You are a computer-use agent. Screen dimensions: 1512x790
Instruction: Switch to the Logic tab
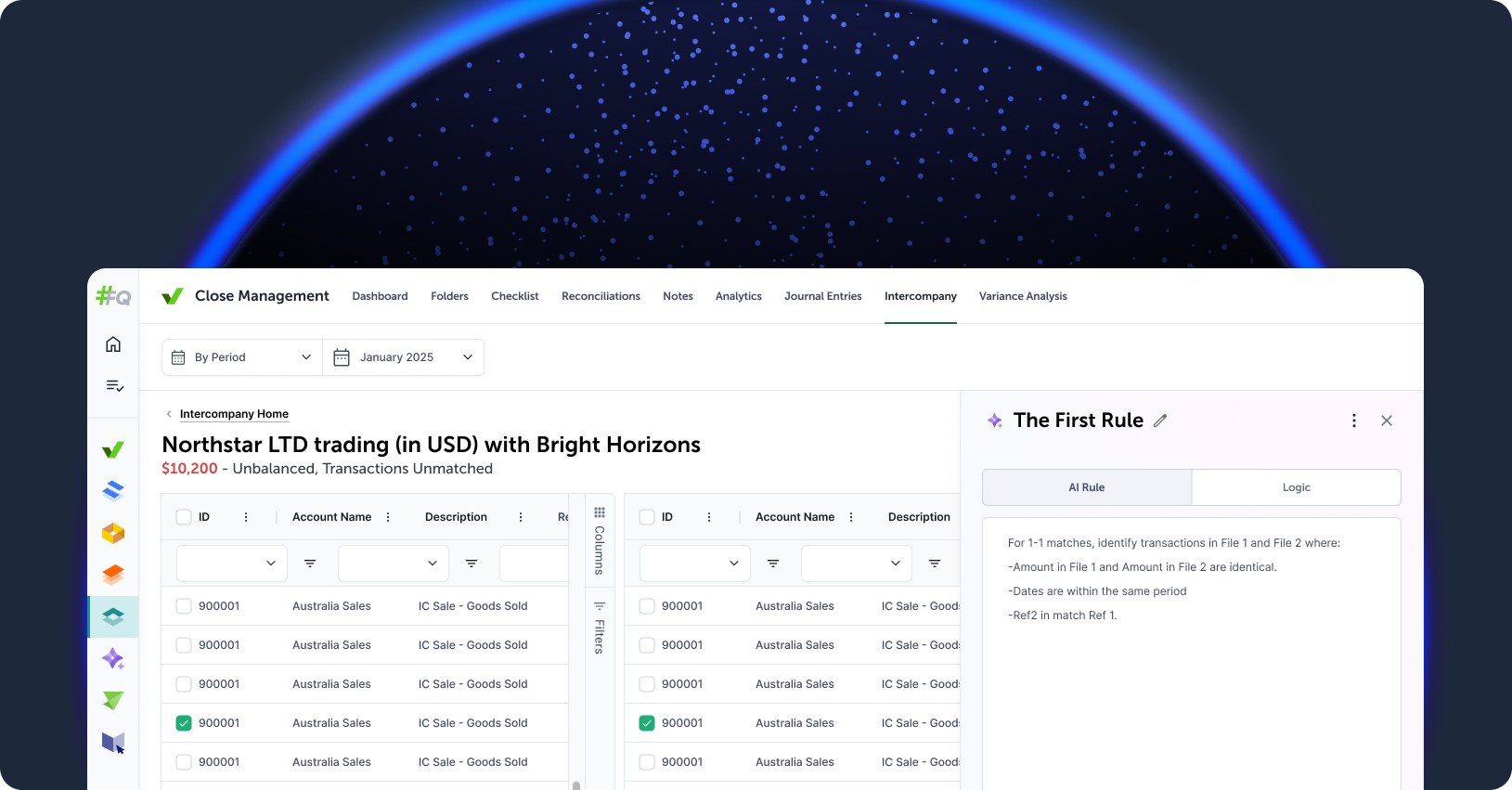point(1297,487)
